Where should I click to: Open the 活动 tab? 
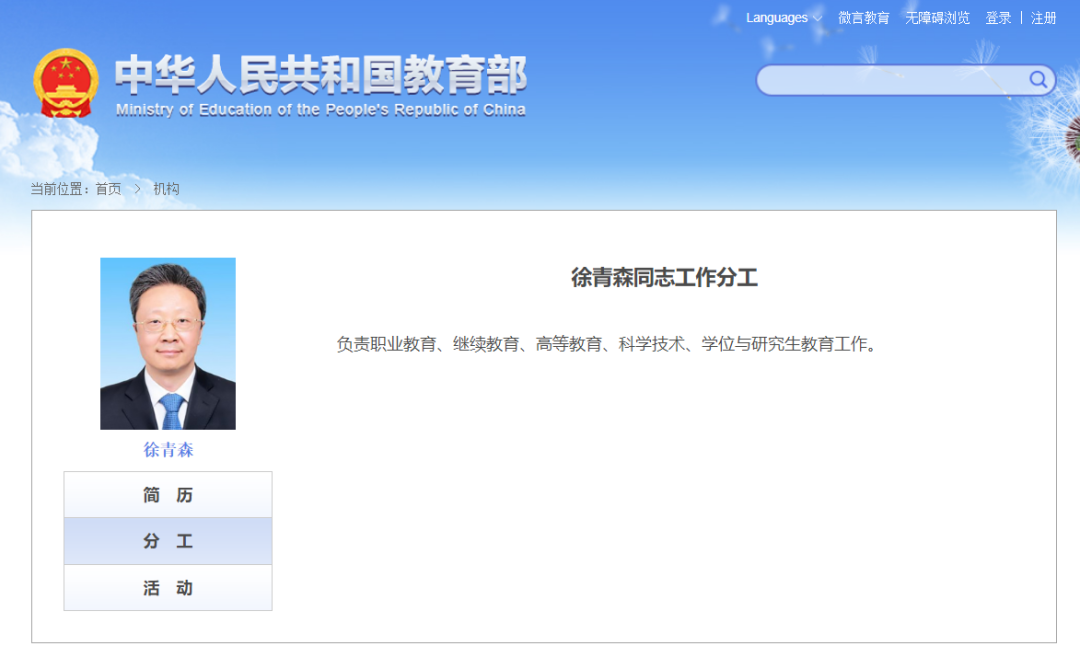click(168, 588)
